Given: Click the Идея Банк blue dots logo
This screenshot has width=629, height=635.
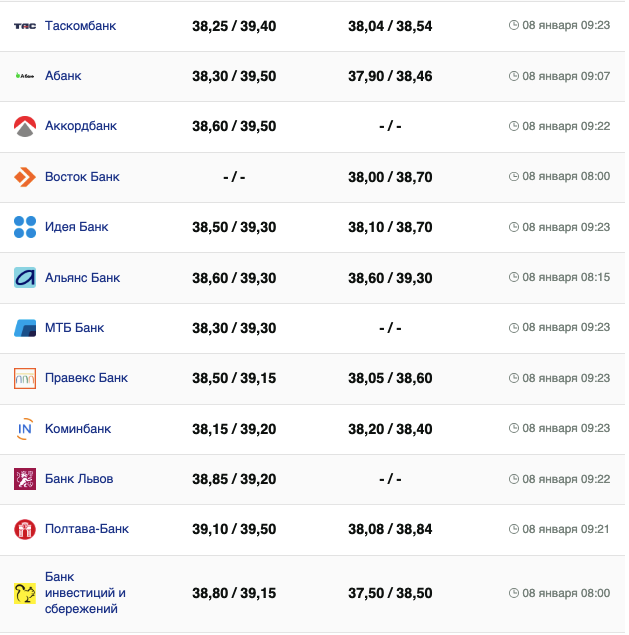Looking at the screenshot, I should 25,227.
